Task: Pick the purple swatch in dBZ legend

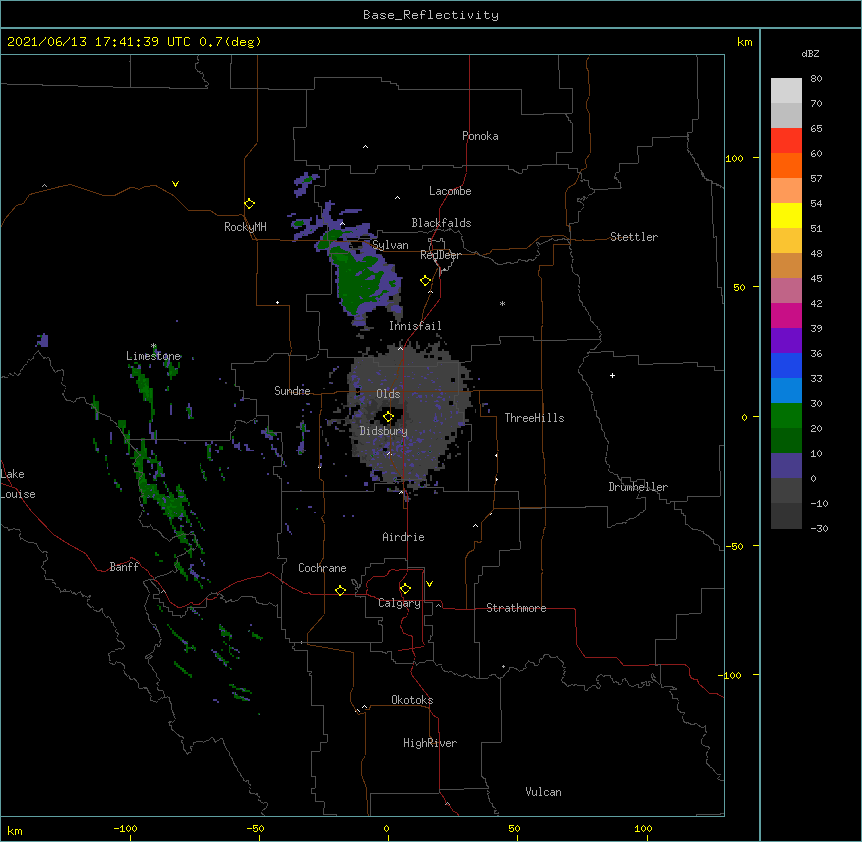Action: click(x=786, y=341)
